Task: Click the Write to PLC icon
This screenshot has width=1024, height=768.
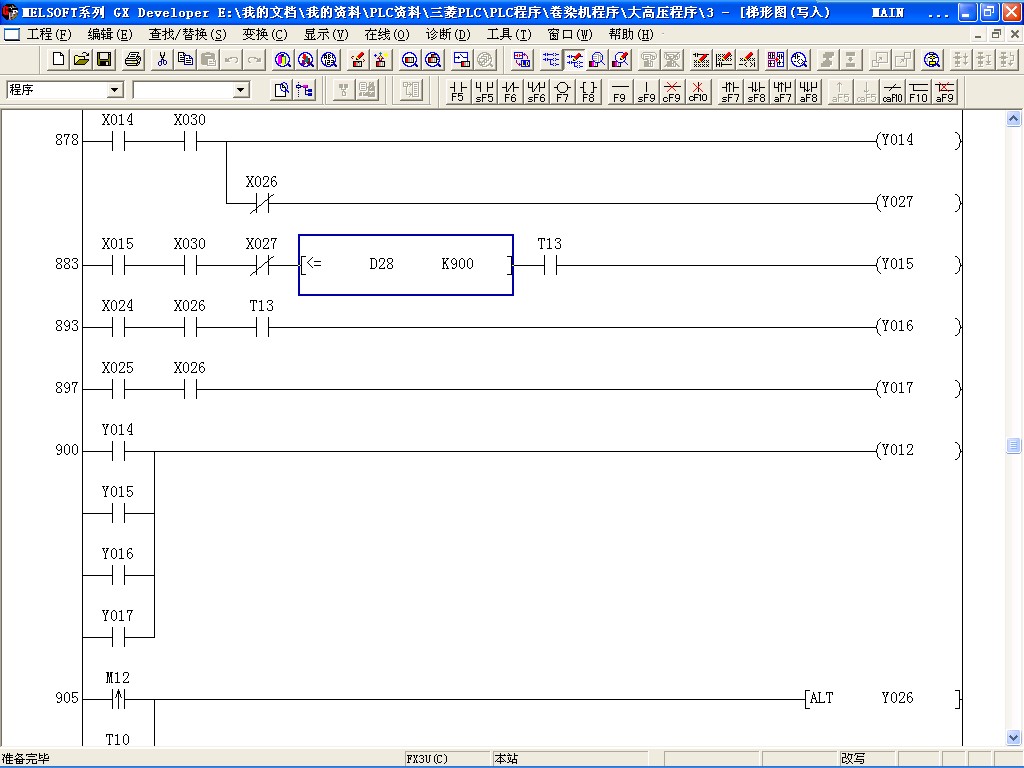Action: click(357, 60)
